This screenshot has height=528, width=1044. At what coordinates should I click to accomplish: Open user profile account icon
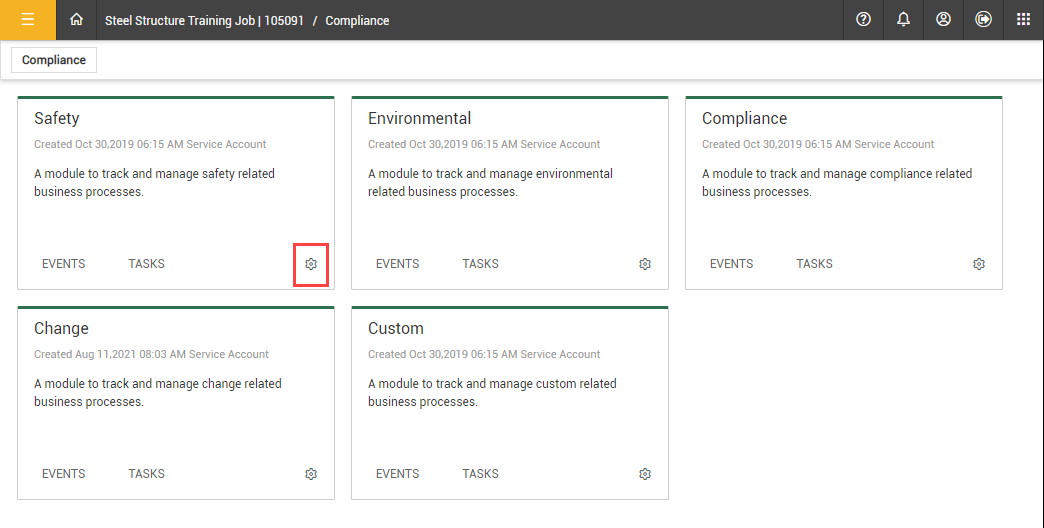click(943, 20)
